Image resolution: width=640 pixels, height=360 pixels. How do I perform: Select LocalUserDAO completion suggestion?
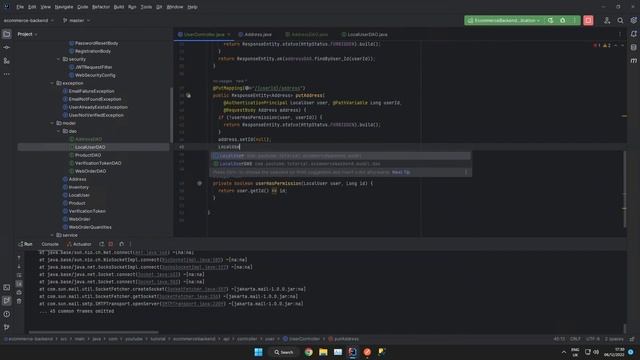pyautogui.click(x=340, y=164)
